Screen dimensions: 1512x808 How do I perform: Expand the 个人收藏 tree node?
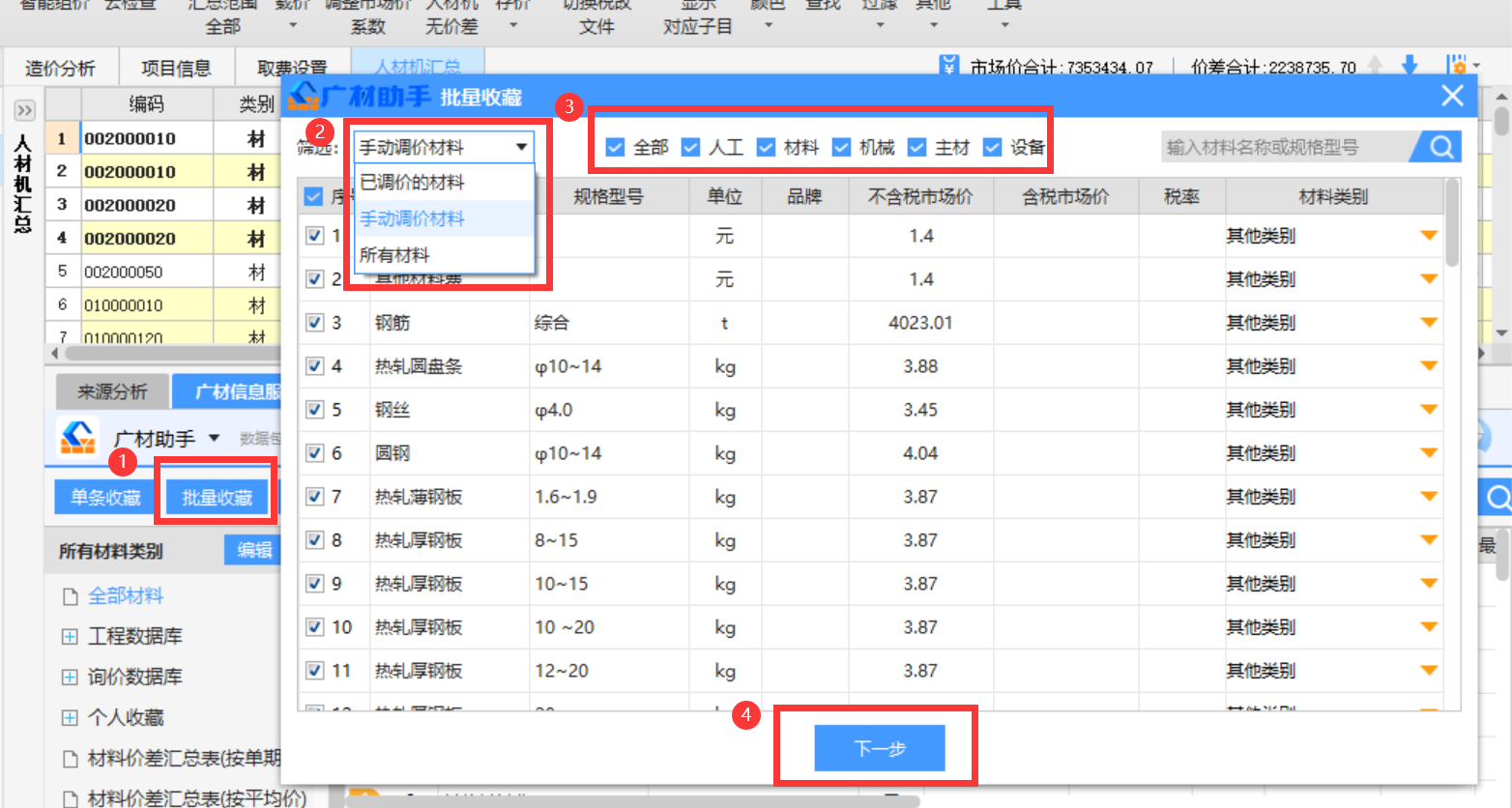(70, 717)
